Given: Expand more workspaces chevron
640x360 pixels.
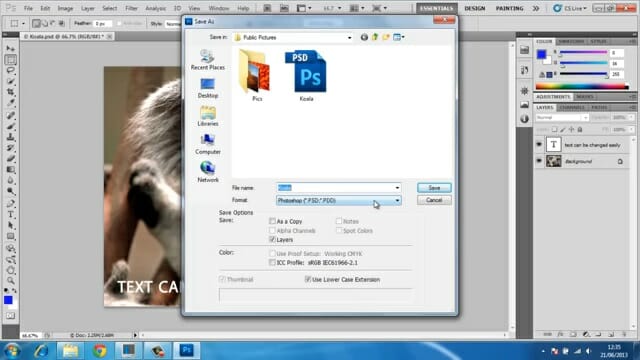Looking at the screenshot, I should [536, 8].
